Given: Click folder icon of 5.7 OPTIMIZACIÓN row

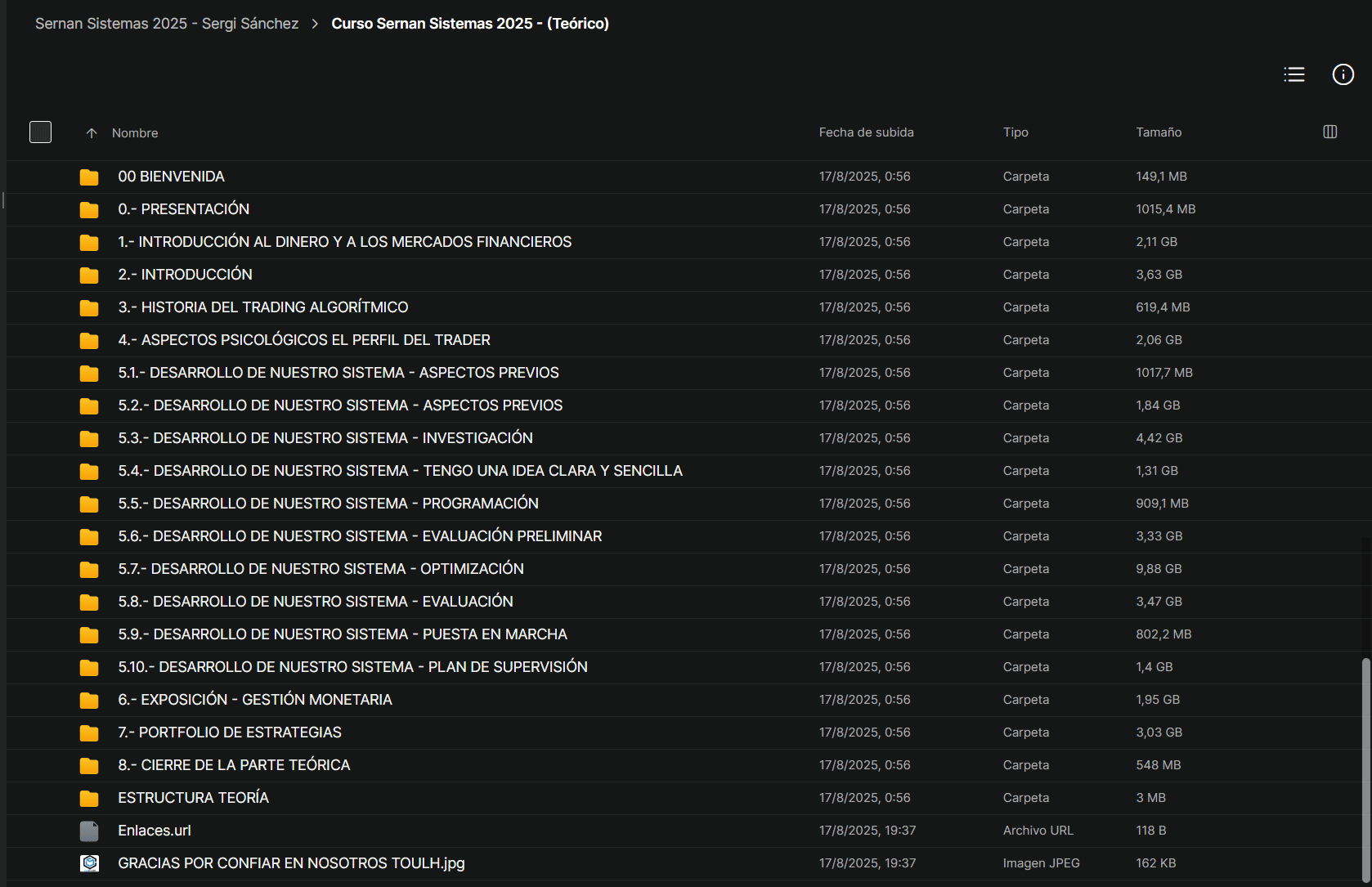Looking at the screenshot, I should point(89,569).
